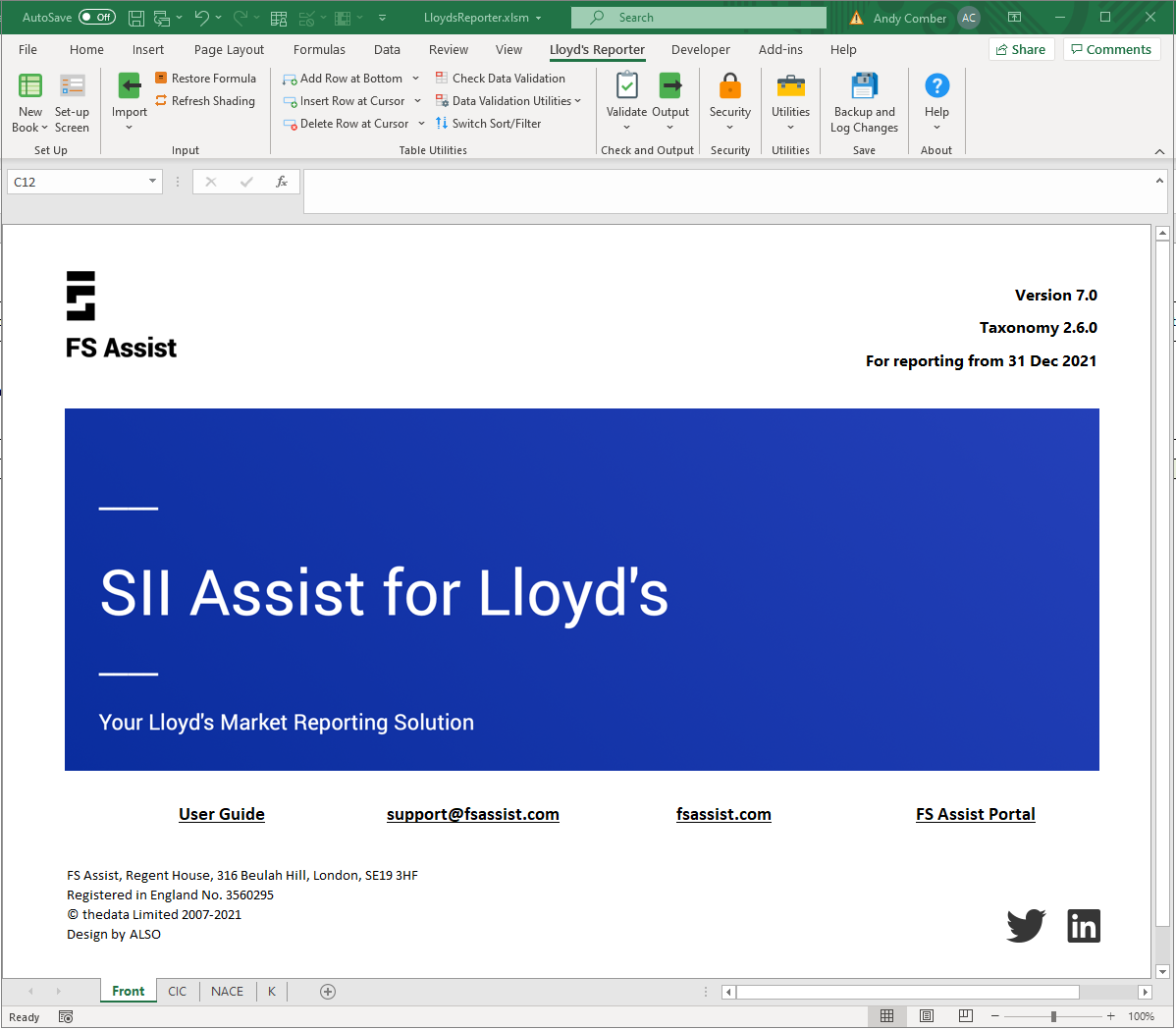The height and width of the screenshot is (1030, 1176).
Task: Toggle the AutoSave switch
Action: pos(97,18)
